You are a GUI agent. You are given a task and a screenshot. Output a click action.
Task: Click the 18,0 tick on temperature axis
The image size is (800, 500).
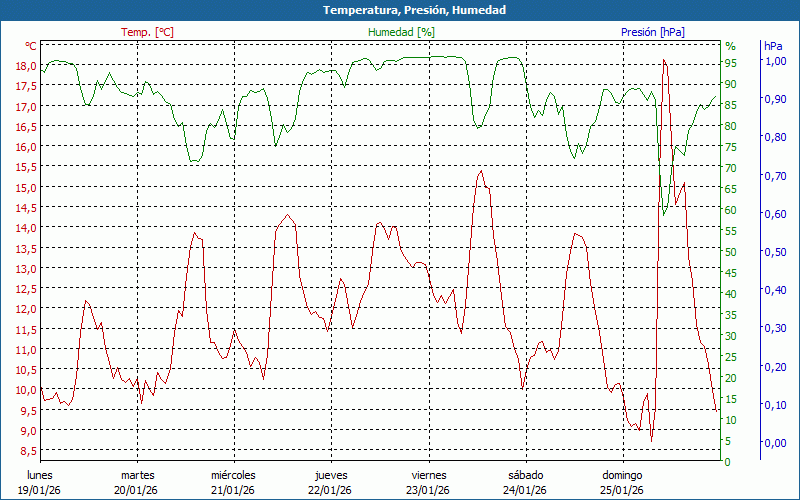(x=25, y=66)
